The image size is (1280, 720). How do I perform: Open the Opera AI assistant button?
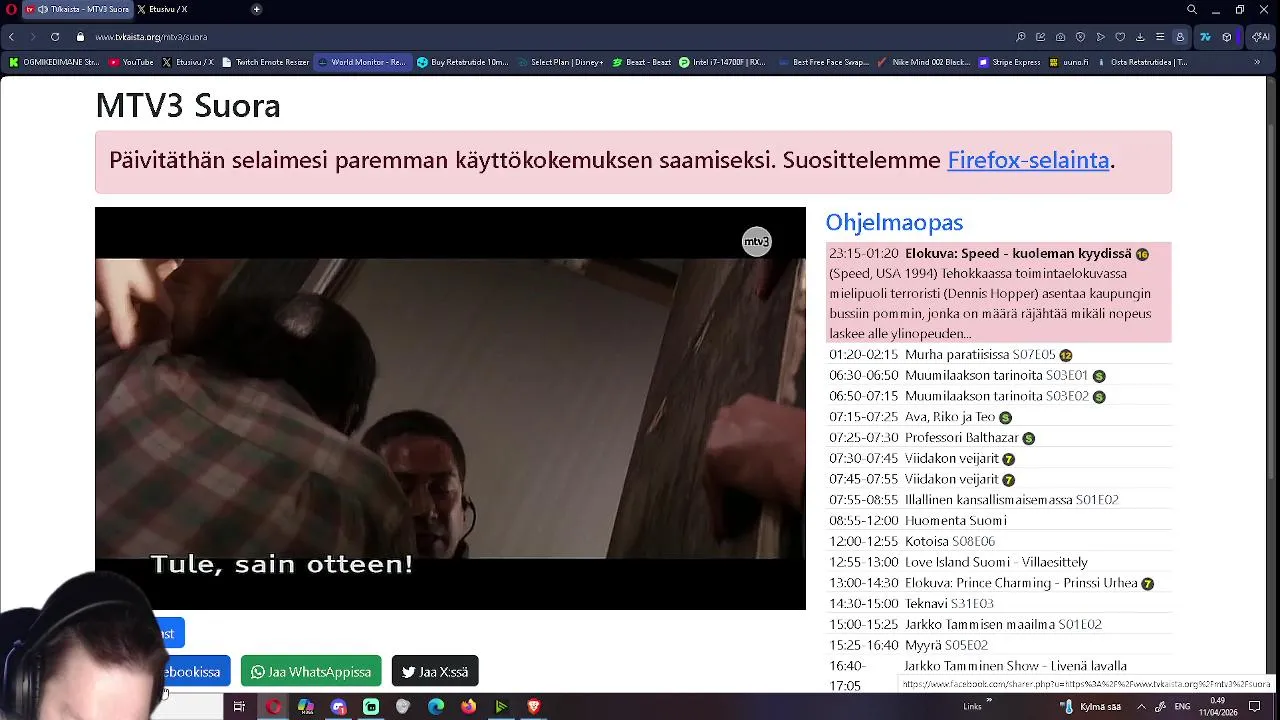pyautogui.click(x=1260, y=37)
